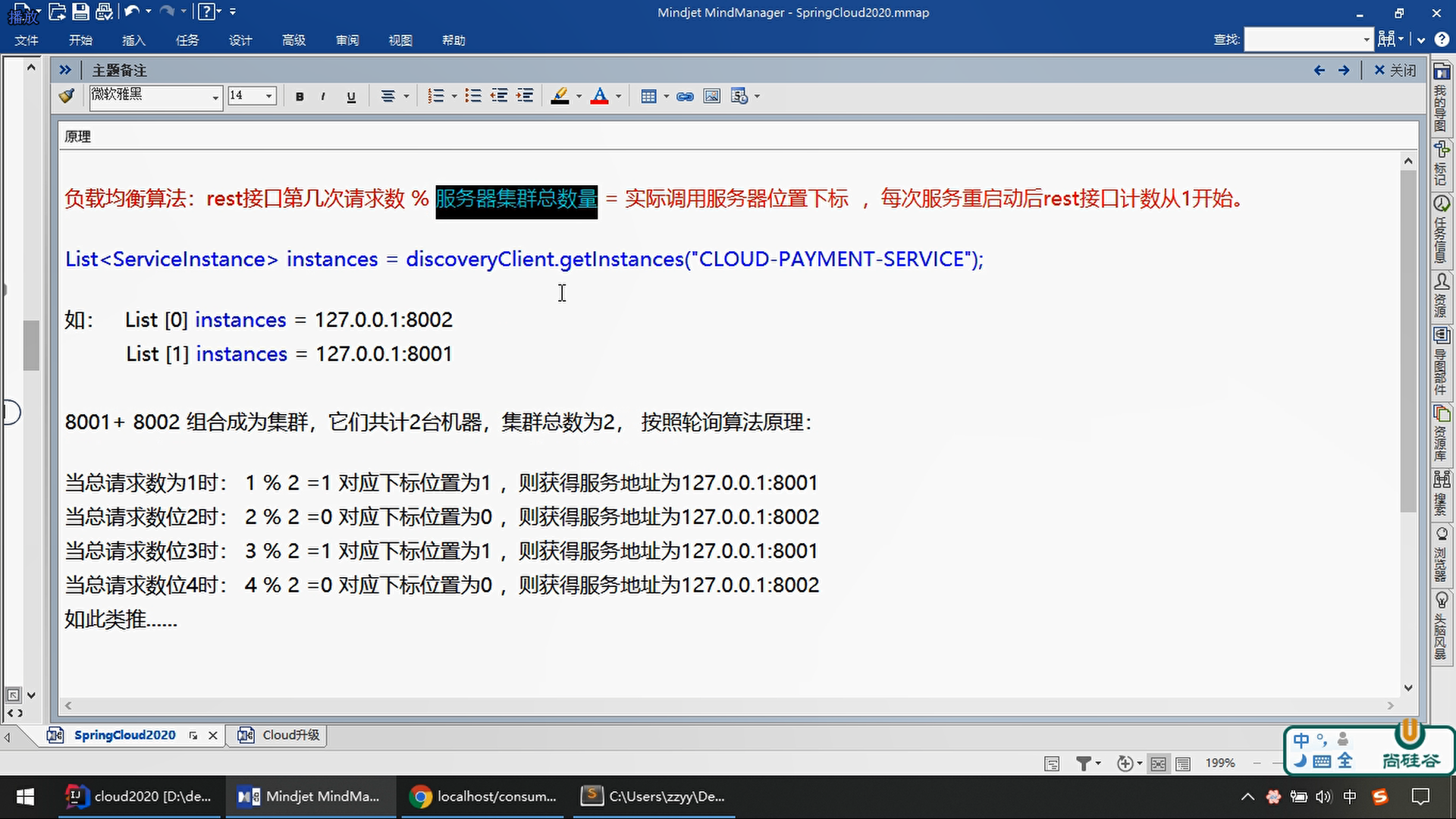The image size is (1456, 819).
Task: Apply bulleted list formatting
Action: pos(472,96)
